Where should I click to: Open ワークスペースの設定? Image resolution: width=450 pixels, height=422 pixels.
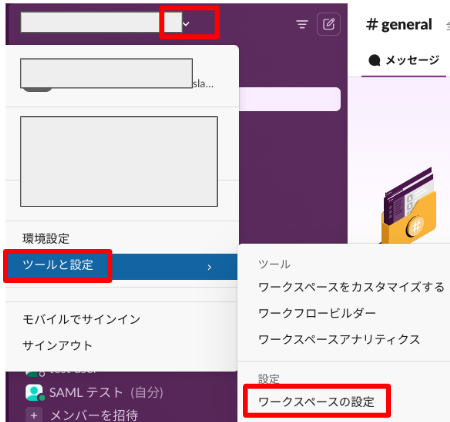tap(316, 402)
